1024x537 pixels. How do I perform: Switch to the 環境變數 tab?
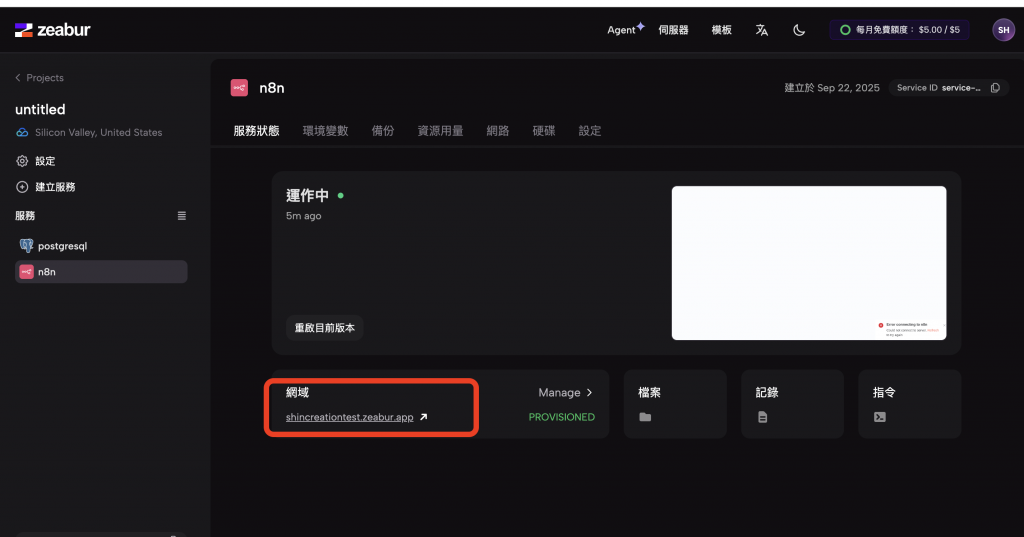[325, 131]
